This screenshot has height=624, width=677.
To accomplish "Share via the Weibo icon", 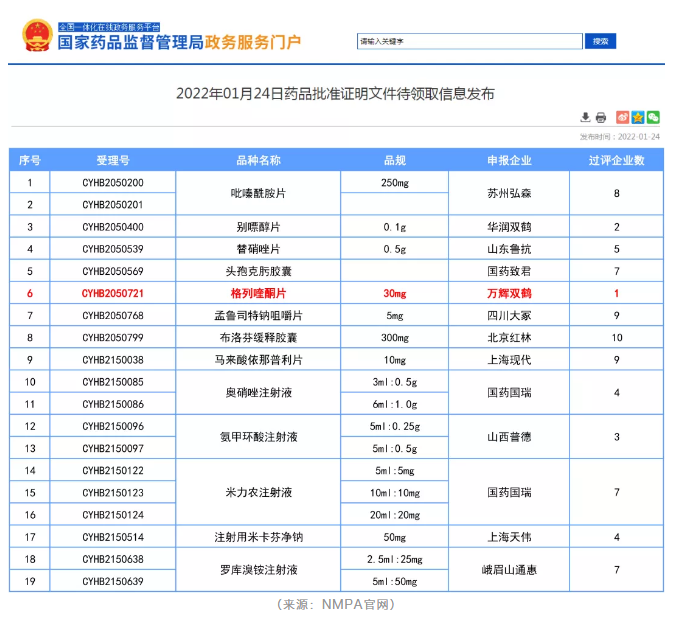I will click(622, 117).
